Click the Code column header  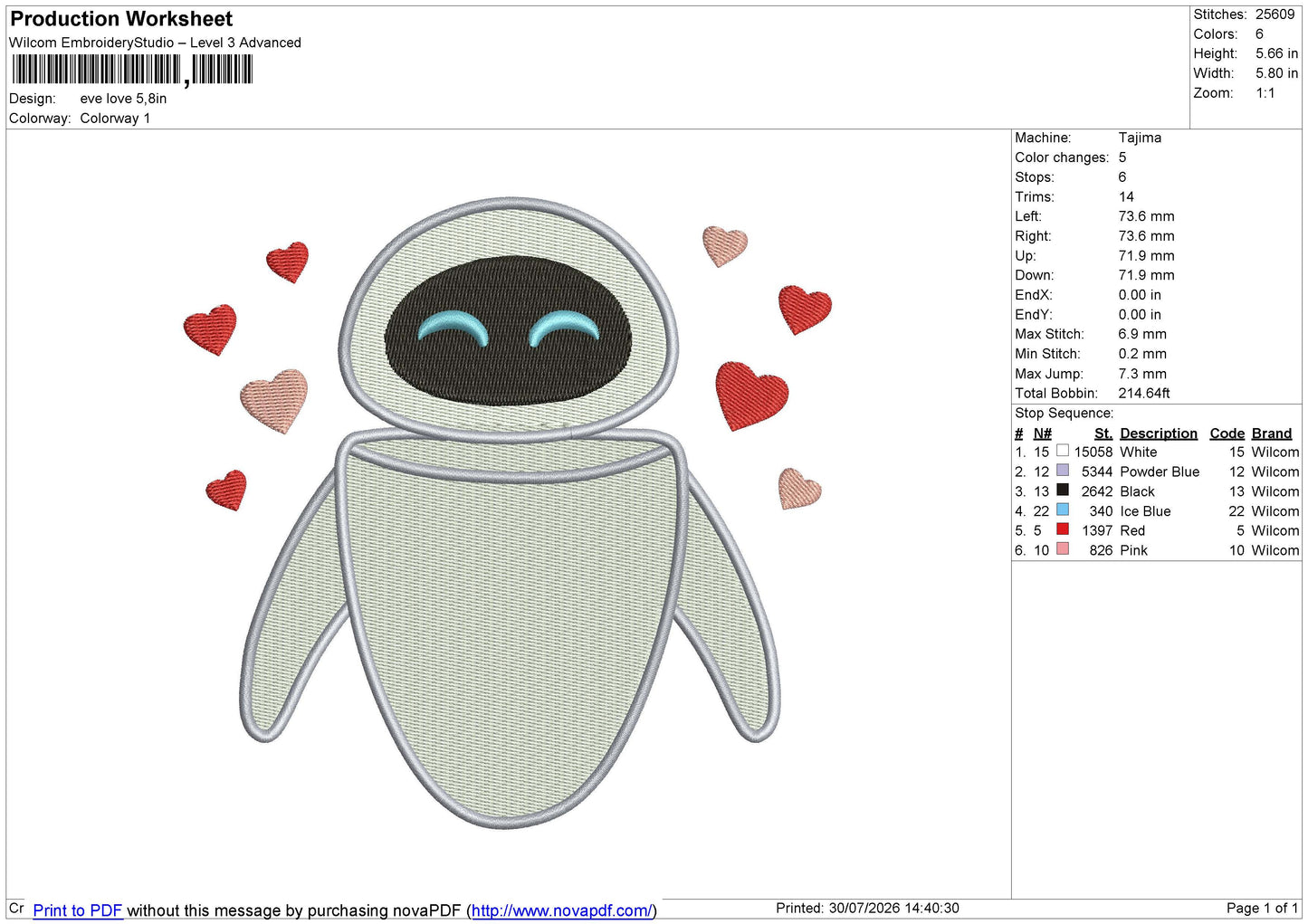1227,433
